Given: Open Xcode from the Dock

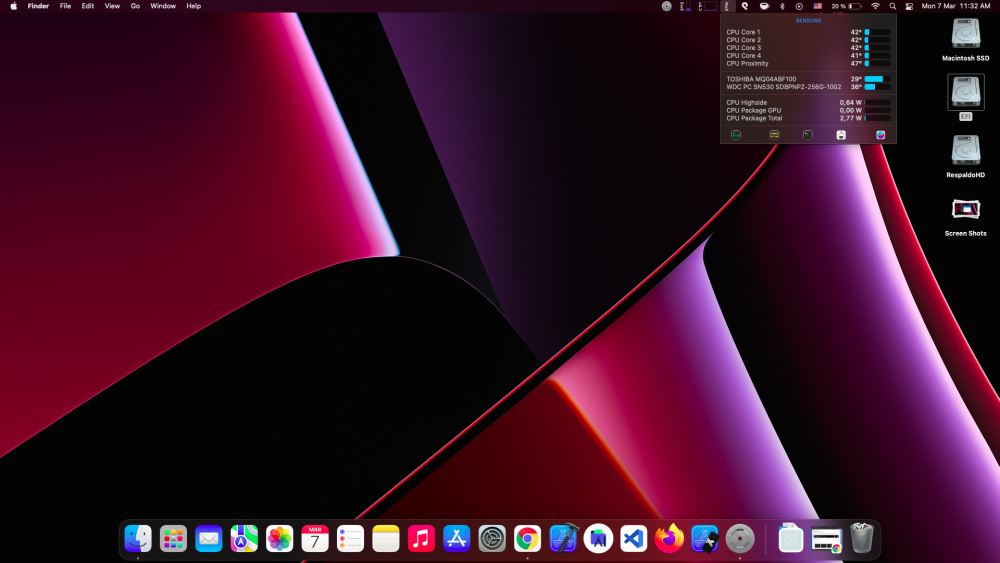Looking at the screenshot, I should click(563, 539).
